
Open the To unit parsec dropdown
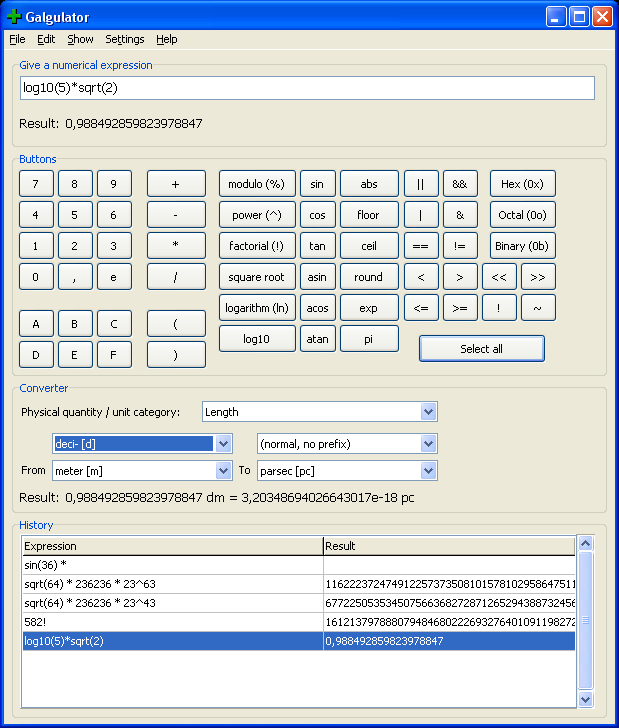(428, 470)
